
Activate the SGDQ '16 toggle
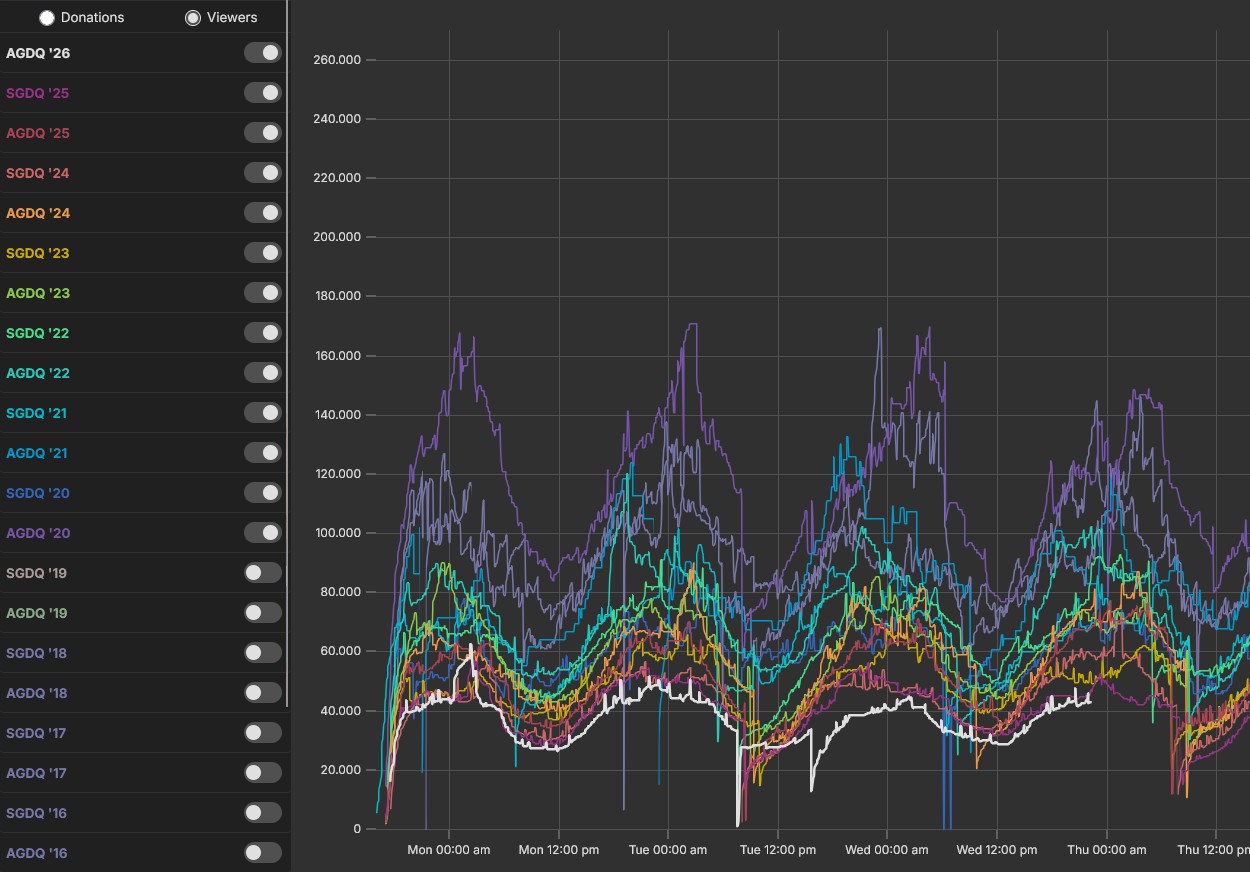[x=263, y=813]
